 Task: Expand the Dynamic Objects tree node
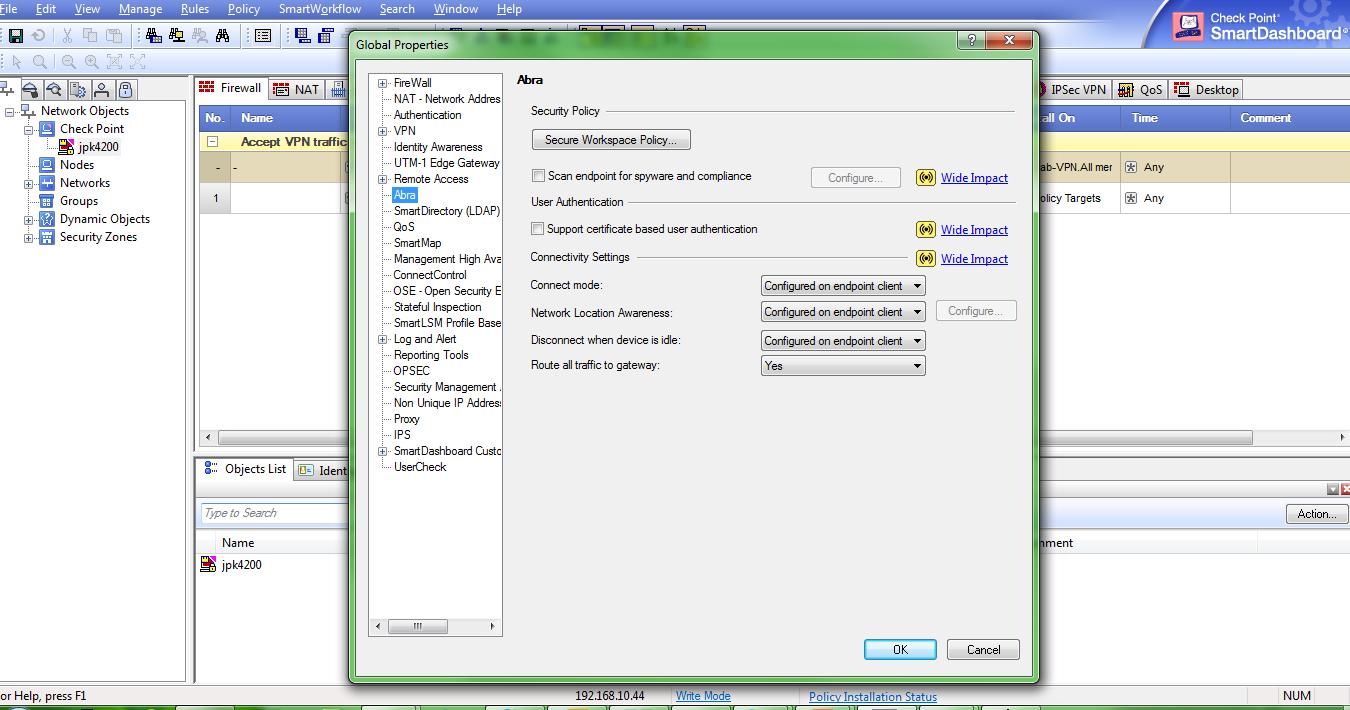pyautogui.click(x=29, y=220)
